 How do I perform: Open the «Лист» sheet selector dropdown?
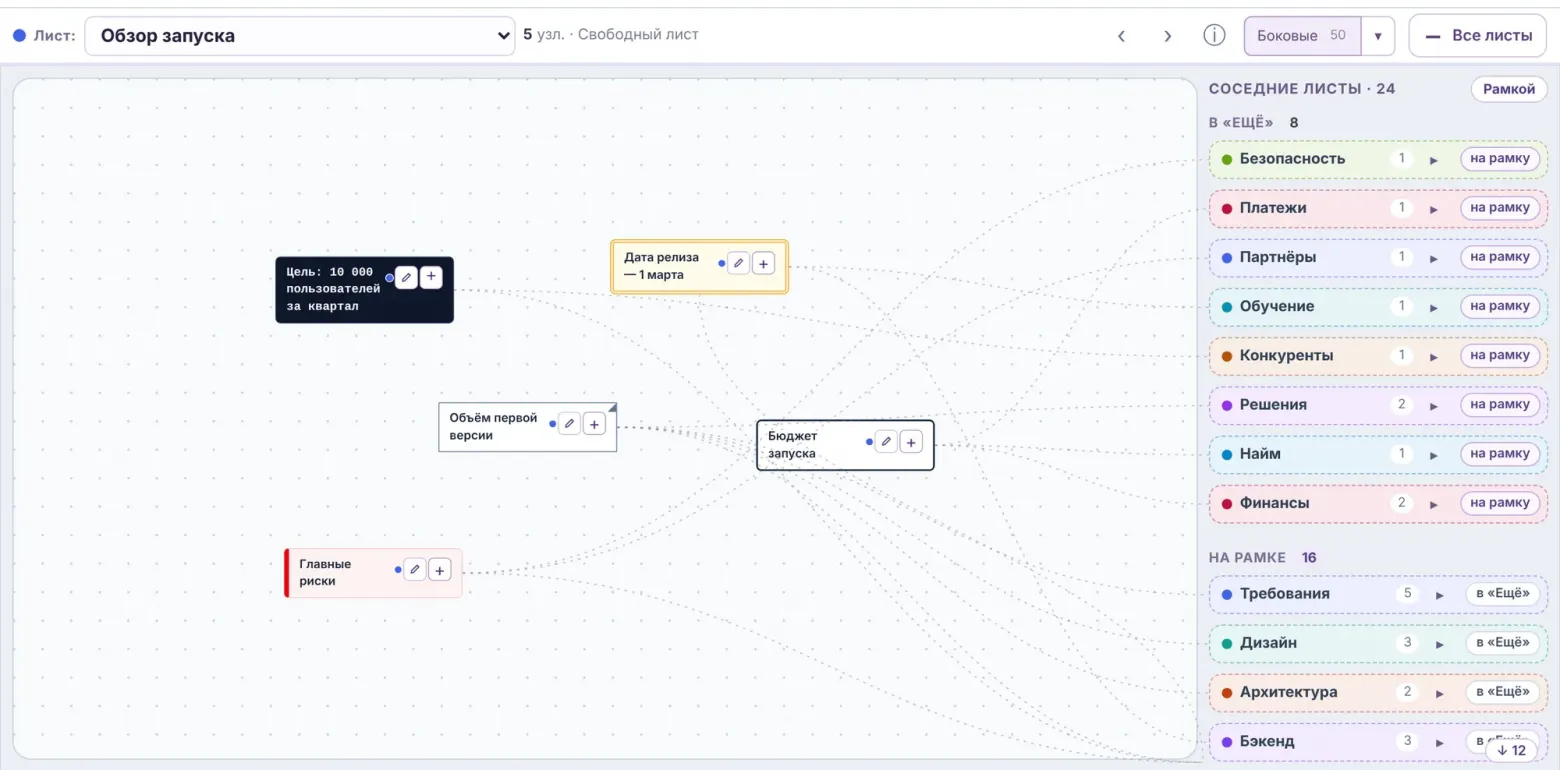[300, 36]
